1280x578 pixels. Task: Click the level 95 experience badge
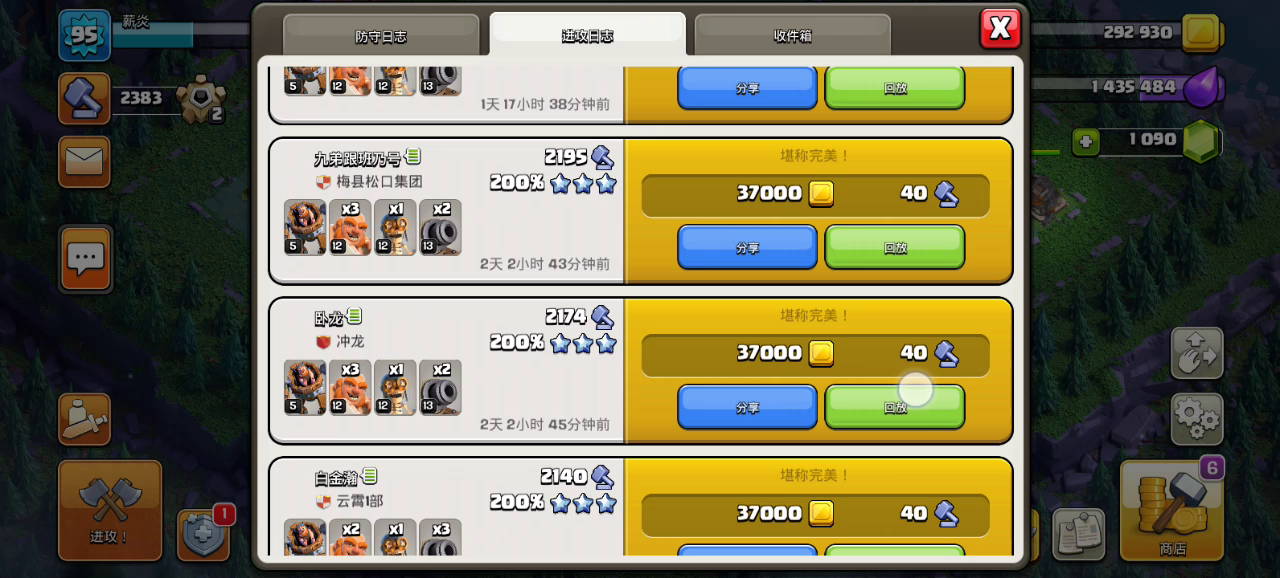click(85, 36)
